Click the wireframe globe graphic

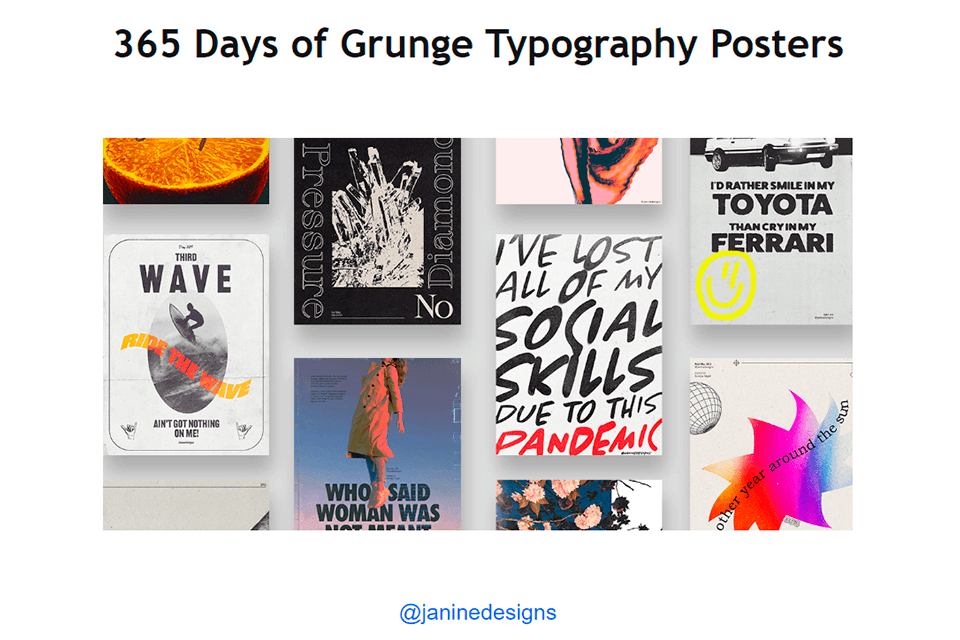[x=705, y=407]
